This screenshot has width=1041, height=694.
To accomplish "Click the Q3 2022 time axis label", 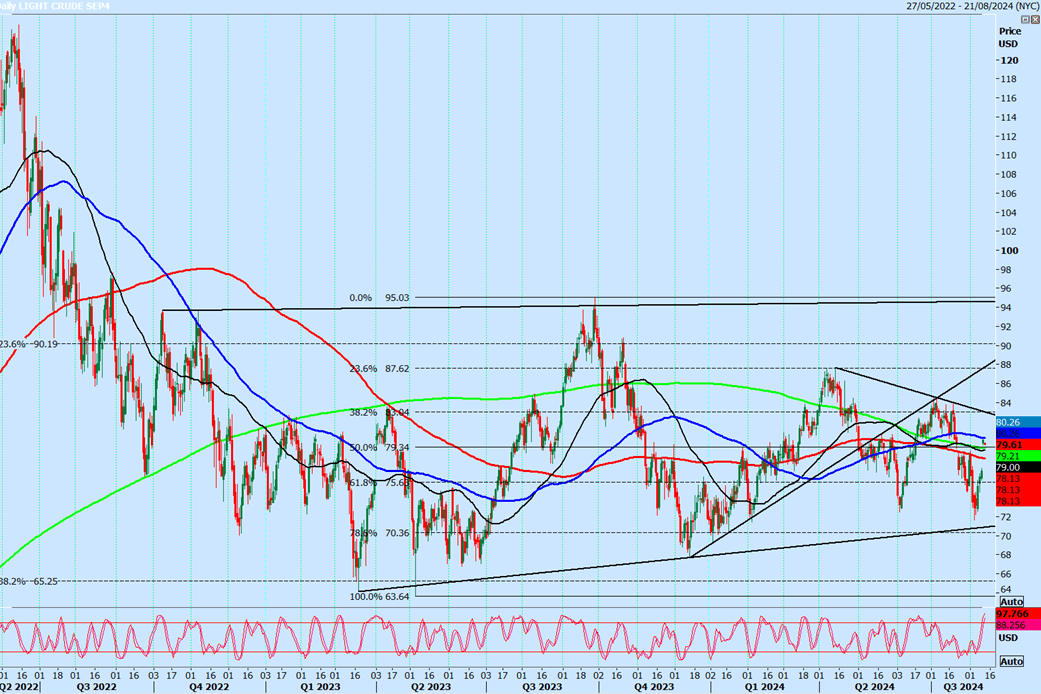I will 96,687.
